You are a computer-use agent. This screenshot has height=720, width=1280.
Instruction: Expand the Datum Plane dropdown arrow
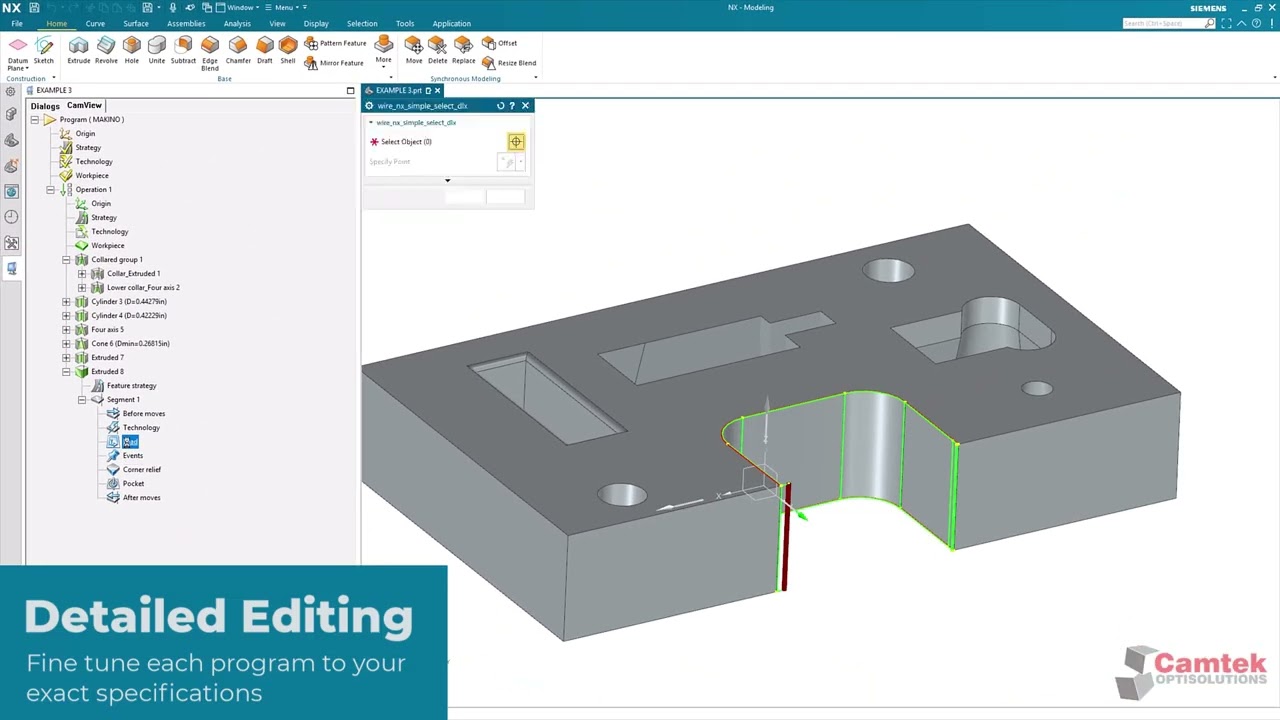point(27,68)
